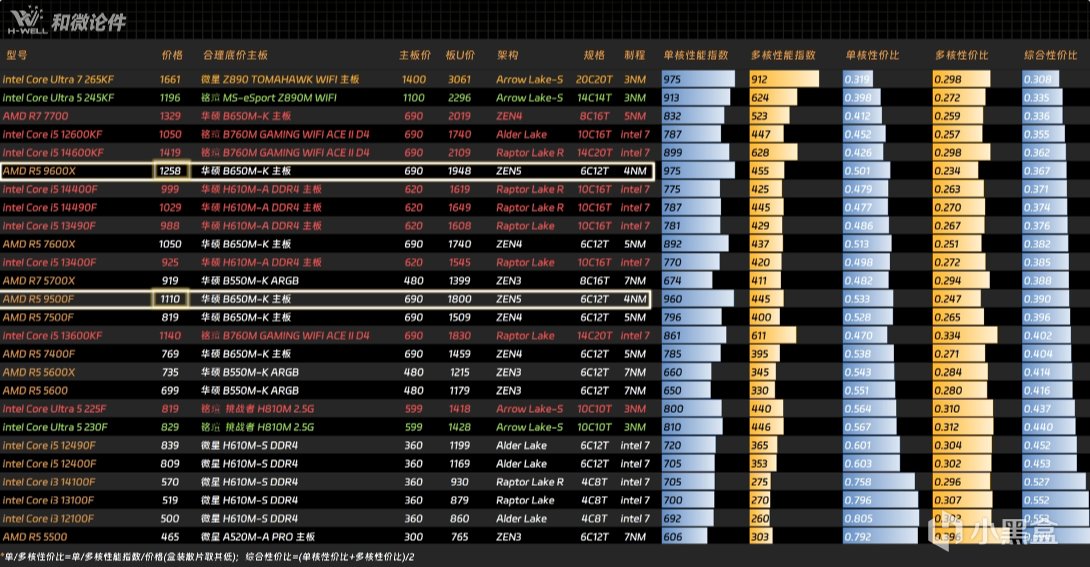Click the 多核性能指数 column header
Image resolution: width=1090 pixels, height=567 pixels.
[x=783, y=55]
